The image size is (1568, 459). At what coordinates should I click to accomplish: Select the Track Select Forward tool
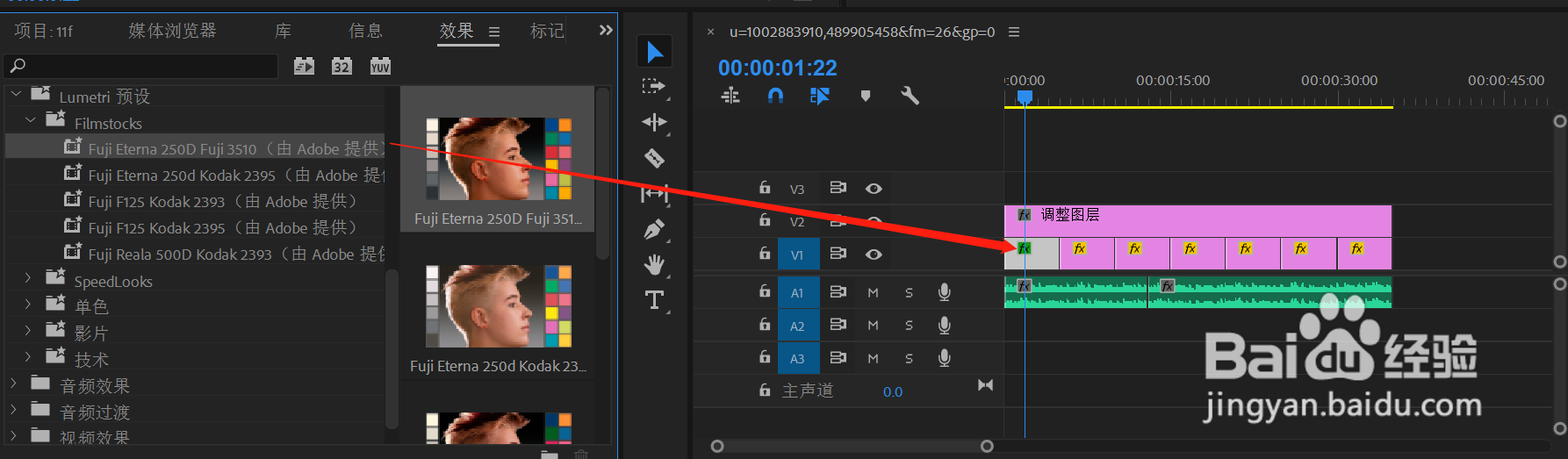pos(654,86)
